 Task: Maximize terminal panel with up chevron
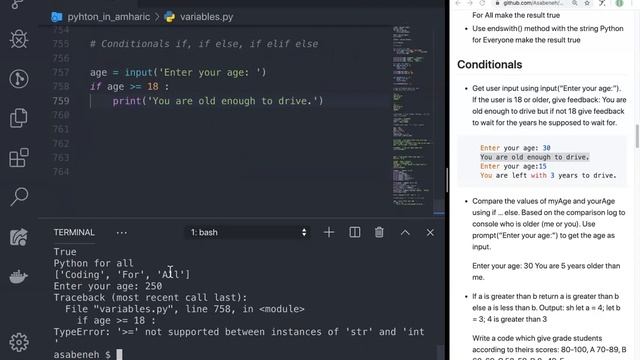pos(405,232)
